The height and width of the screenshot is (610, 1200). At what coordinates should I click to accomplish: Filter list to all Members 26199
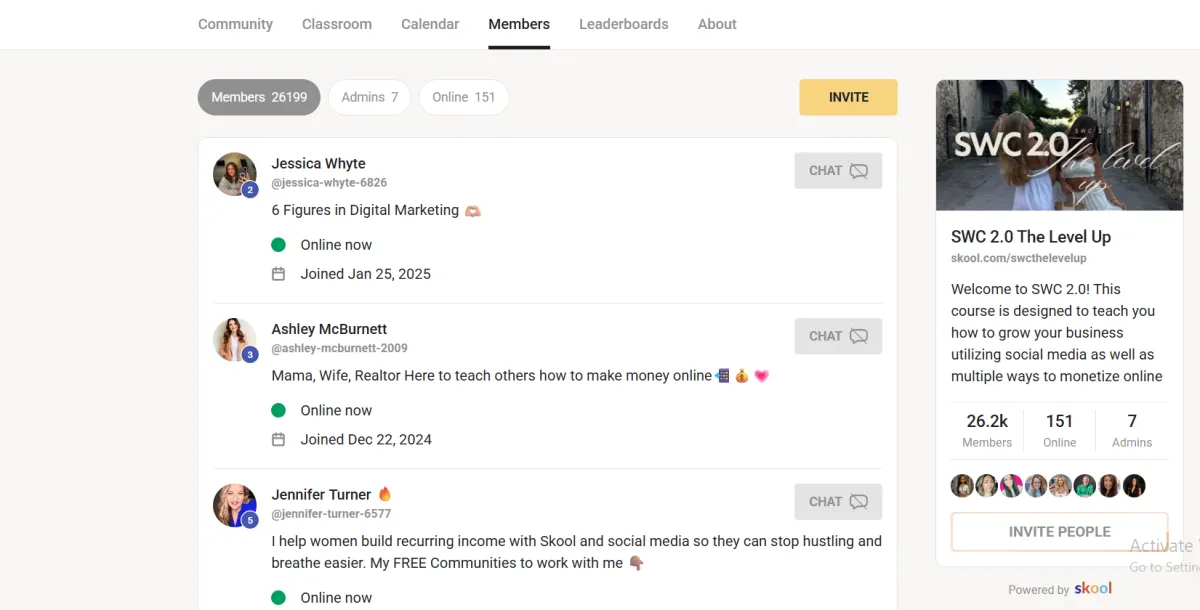259,97
